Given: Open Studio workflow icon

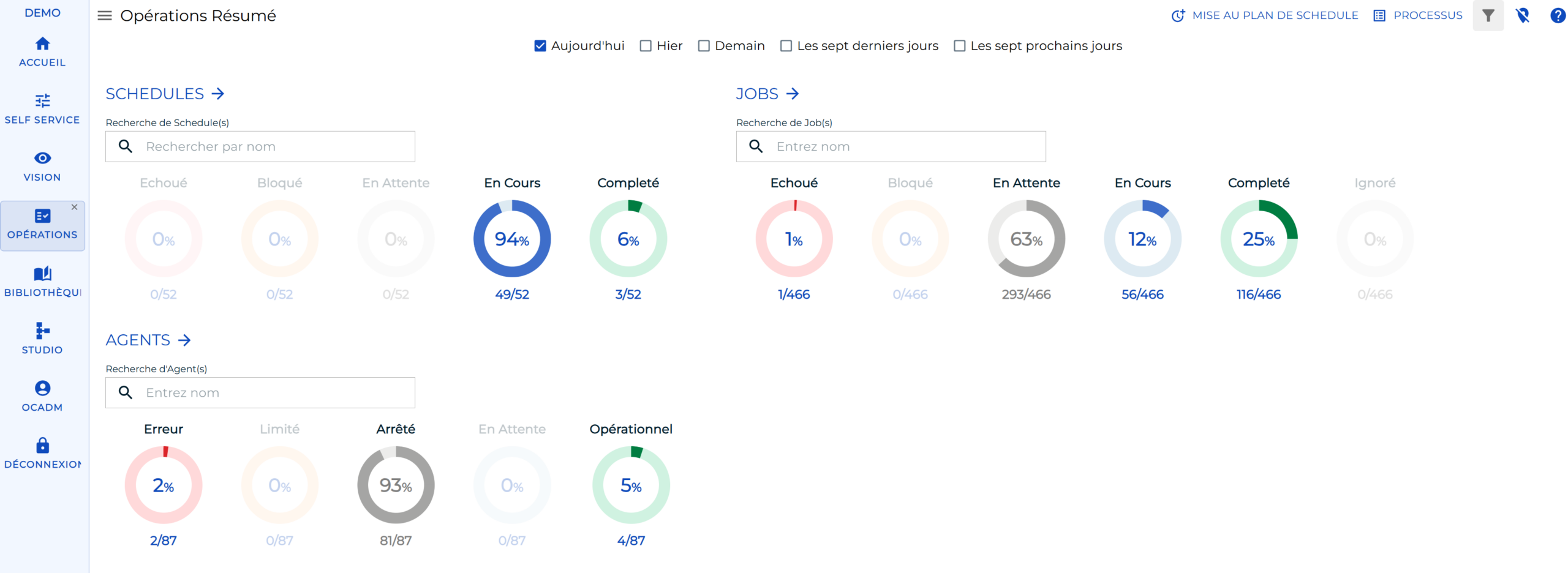Looking at the screenshot, I should coord(42,331).
